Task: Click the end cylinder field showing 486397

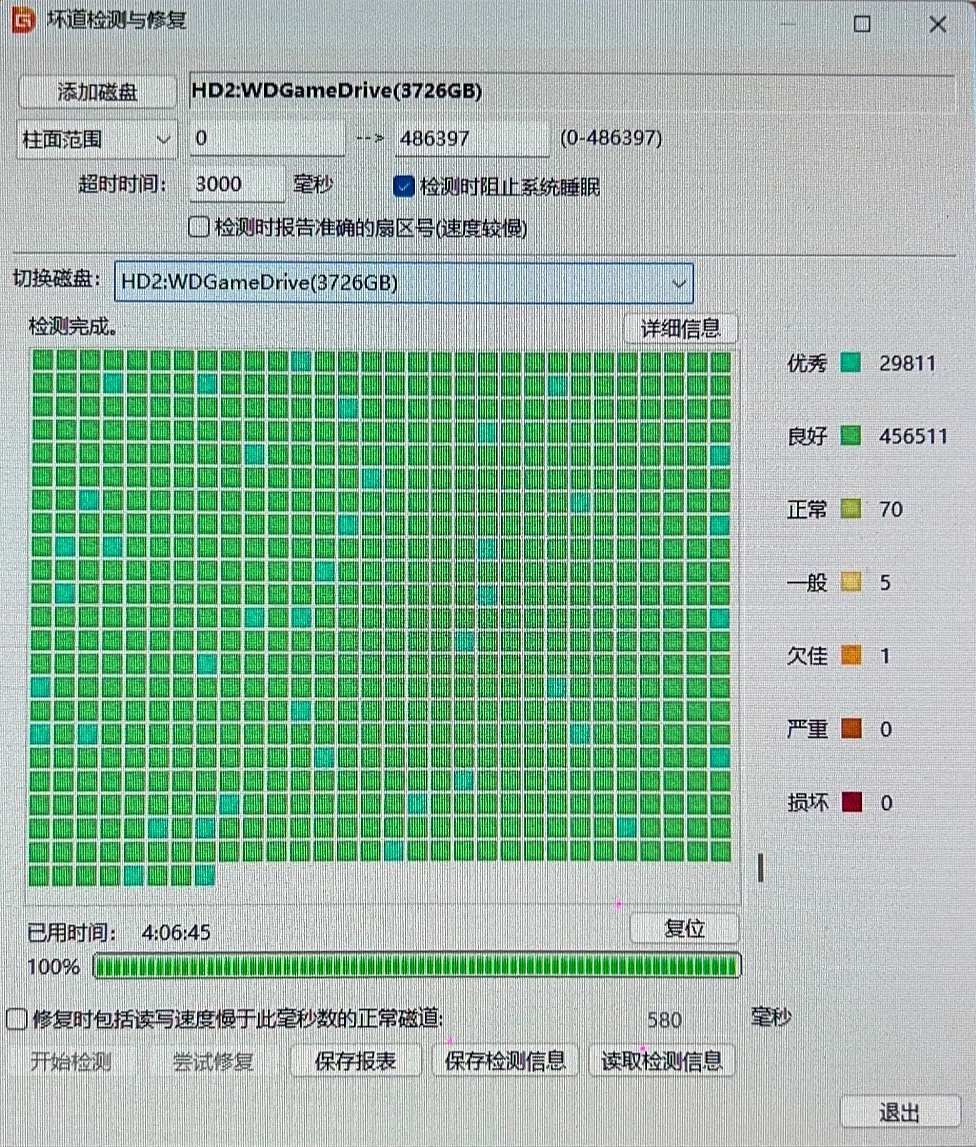Action: click(x=472, y=138)
